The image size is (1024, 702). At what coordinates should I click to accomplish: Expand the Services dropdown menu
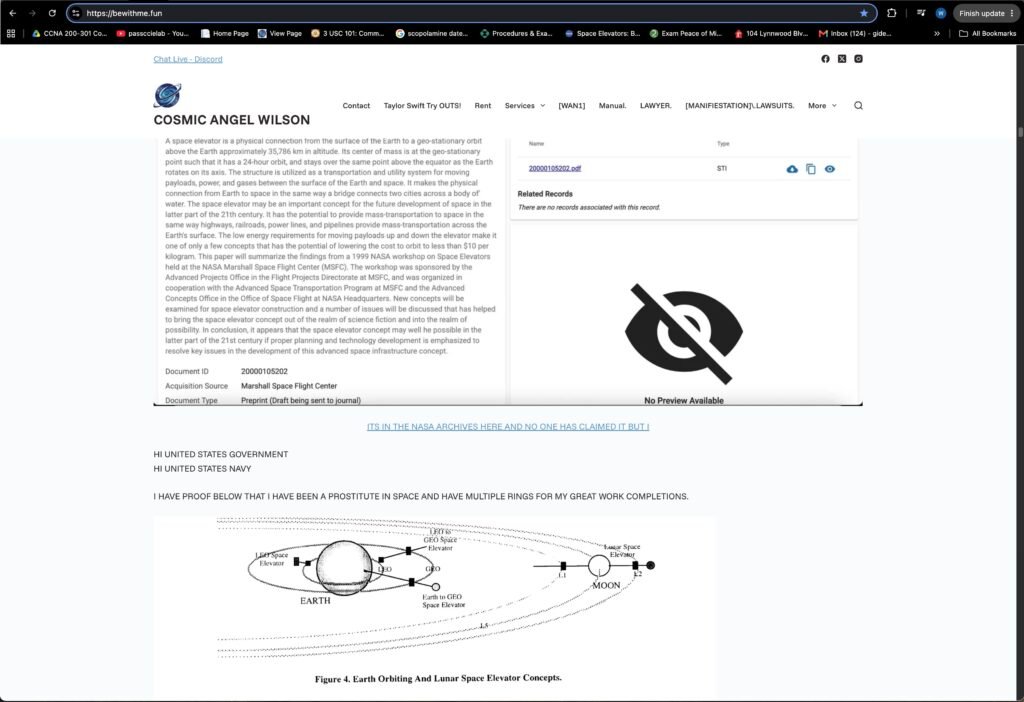coord(525,106)
